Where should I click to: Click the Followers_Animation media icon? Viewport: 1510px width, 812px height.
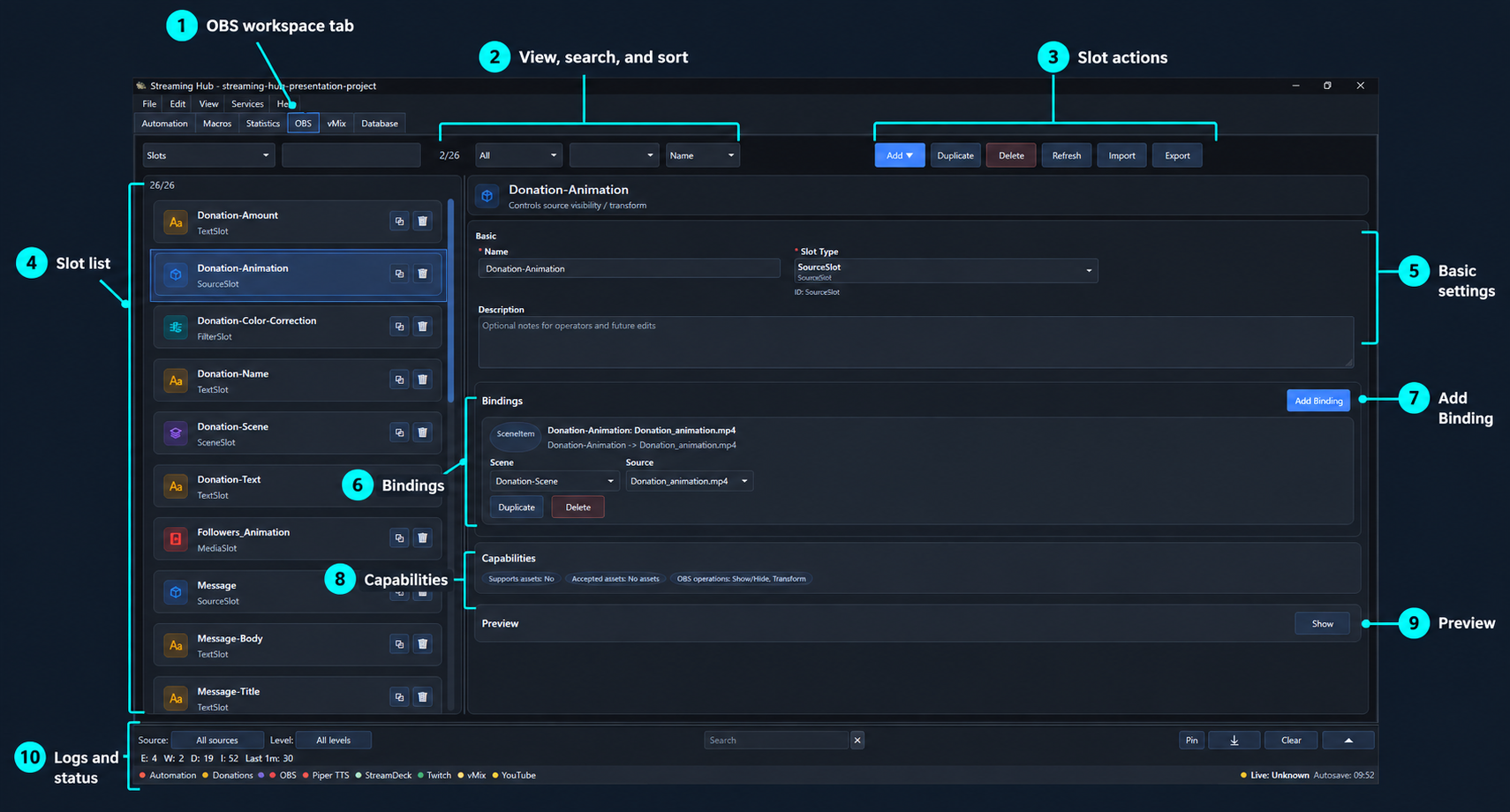tap(176, 539)
